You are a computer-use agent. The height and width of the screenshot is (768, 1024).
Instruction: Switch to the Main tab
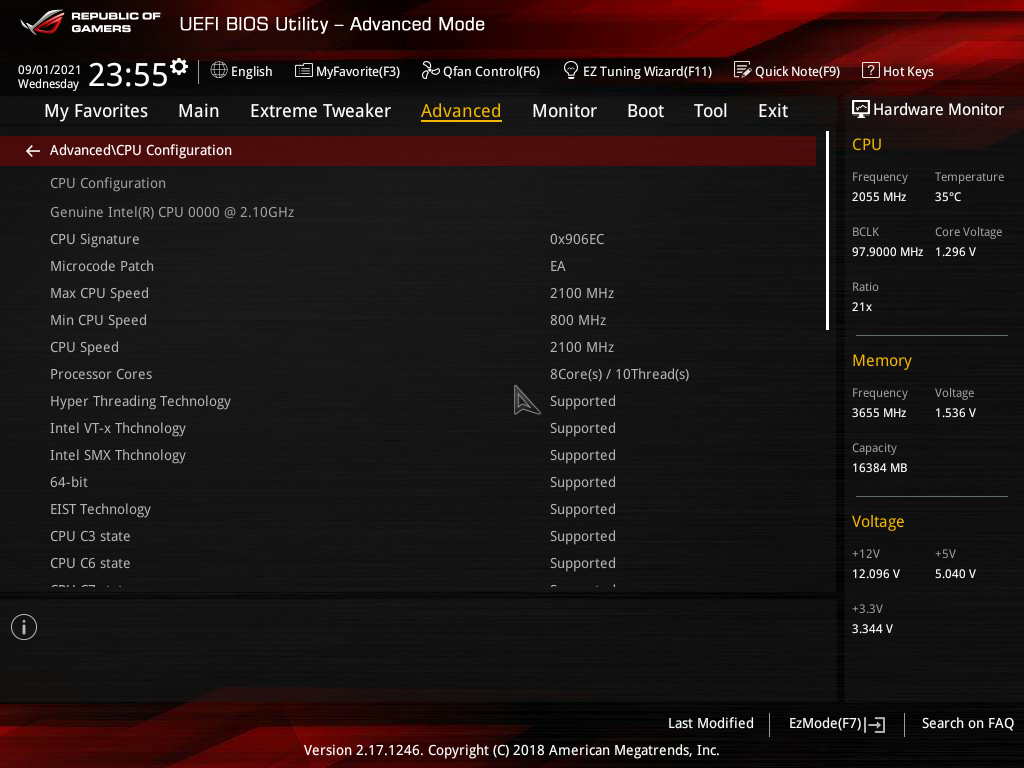click(199, 111)
